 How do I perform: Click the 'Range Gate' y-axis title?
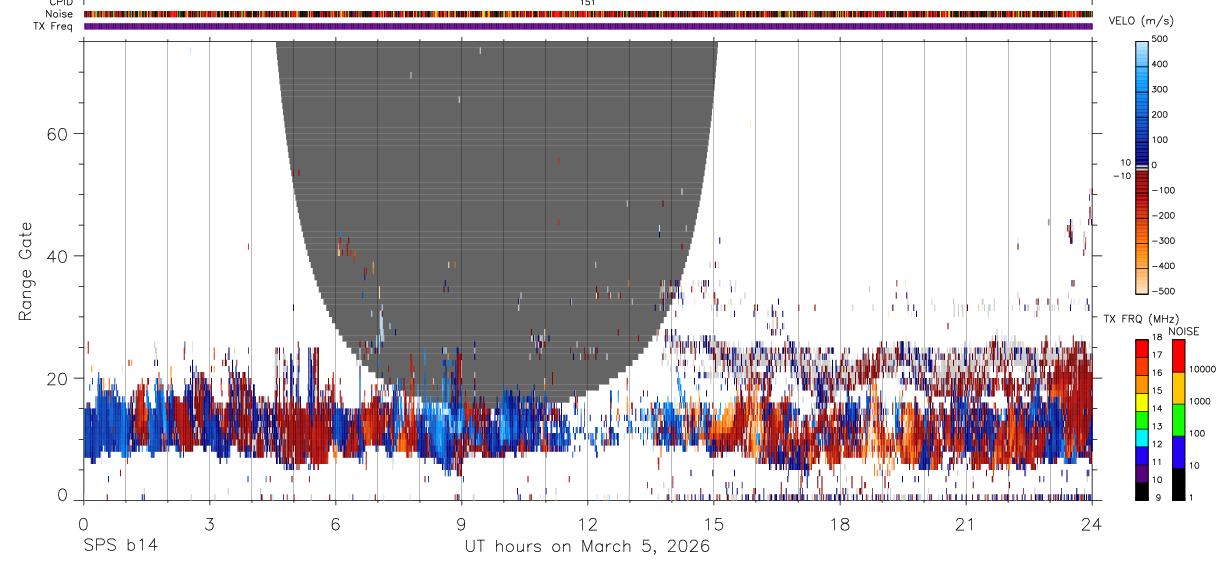pyautogui.click(x=26, y=271)
